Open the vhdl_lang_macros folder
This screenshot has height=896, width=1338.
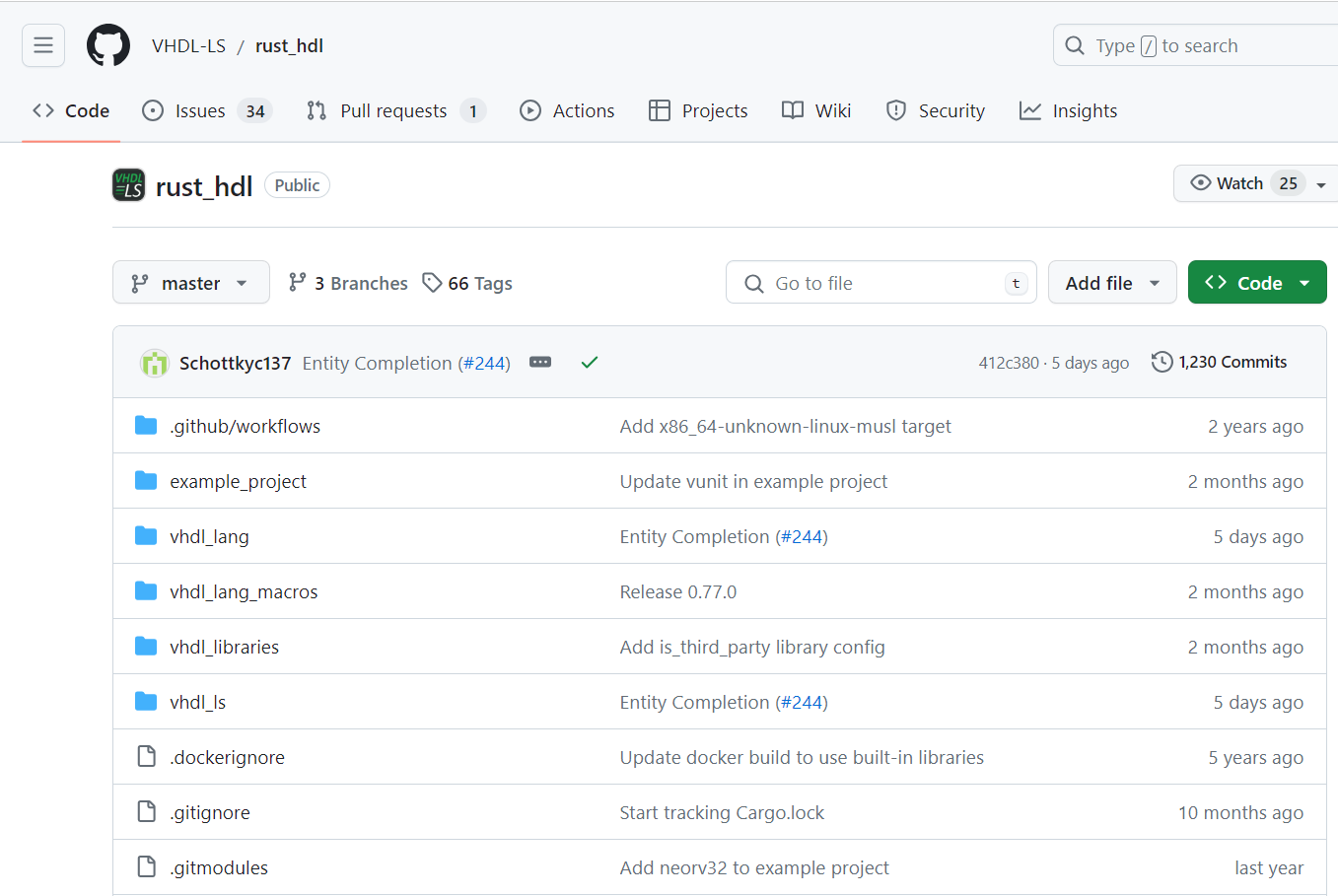pyautogui.click(x=244, y=591)
